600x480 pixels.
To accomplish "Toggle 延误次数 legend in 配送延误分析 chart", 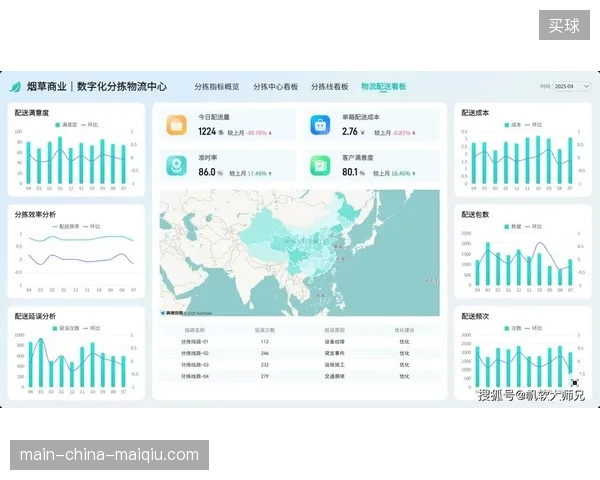I will pyautogui.click(x=66, y=328).
